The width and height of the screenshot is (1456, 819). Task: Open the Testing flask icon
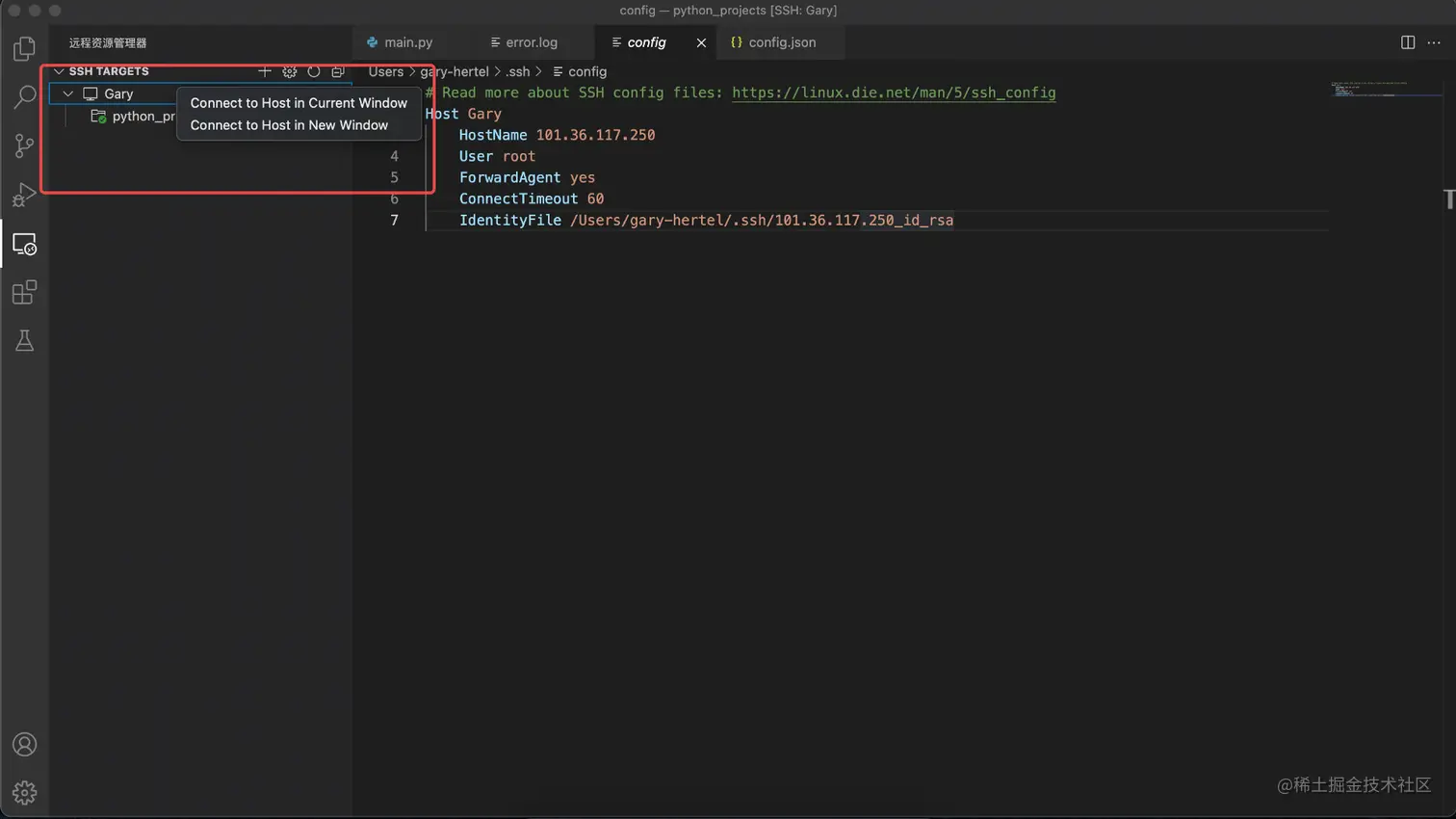coord(25,340)
